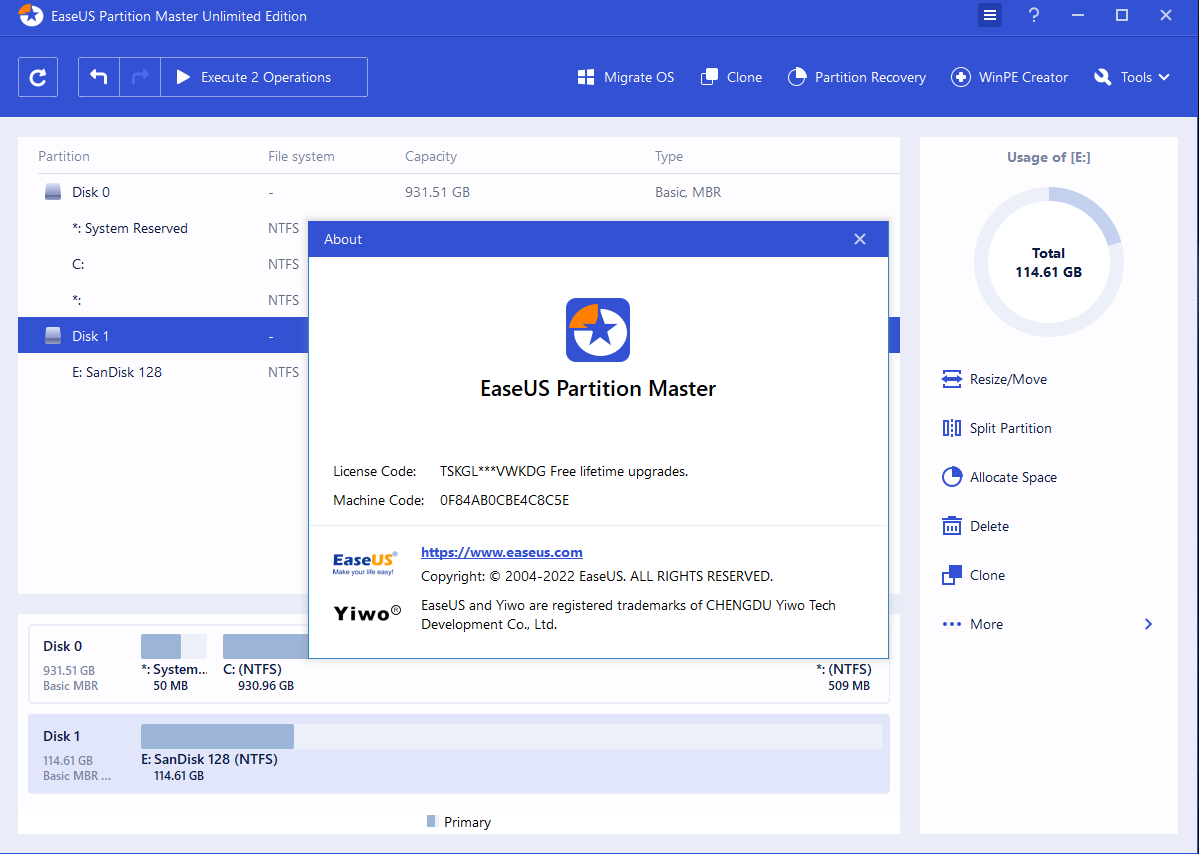This screenshot has width=1199, height=854.
Task: Choose Allocate Space action
Action: [x=999, y=477]
